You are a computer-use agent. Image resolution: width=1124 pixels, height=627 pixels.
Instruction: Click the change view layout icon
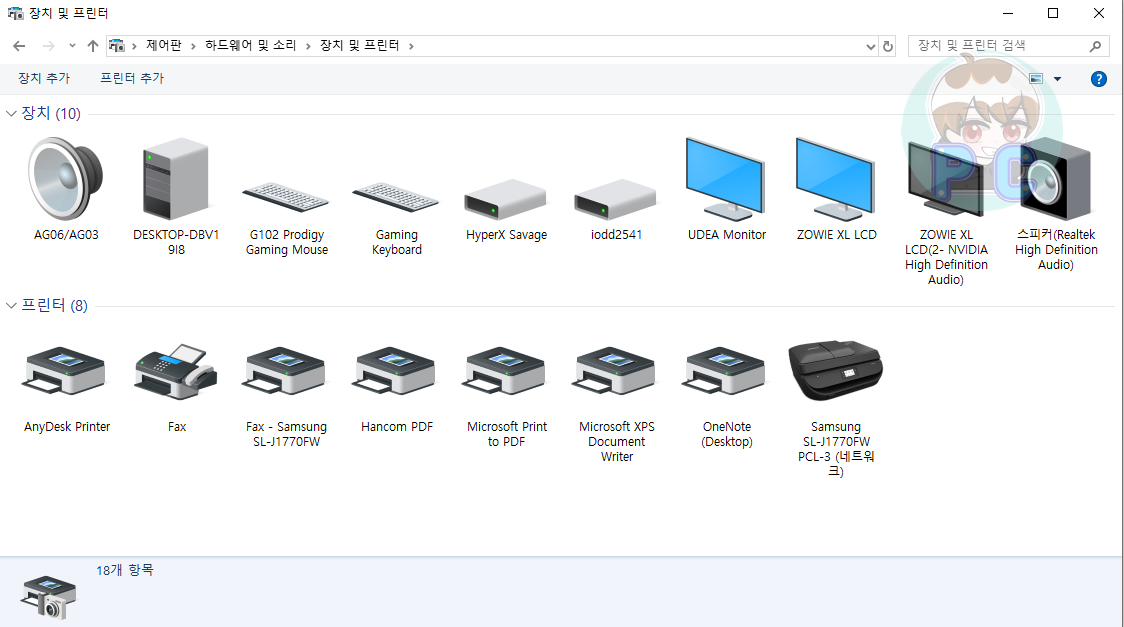pyautogui.click(x=1036, y=79)
